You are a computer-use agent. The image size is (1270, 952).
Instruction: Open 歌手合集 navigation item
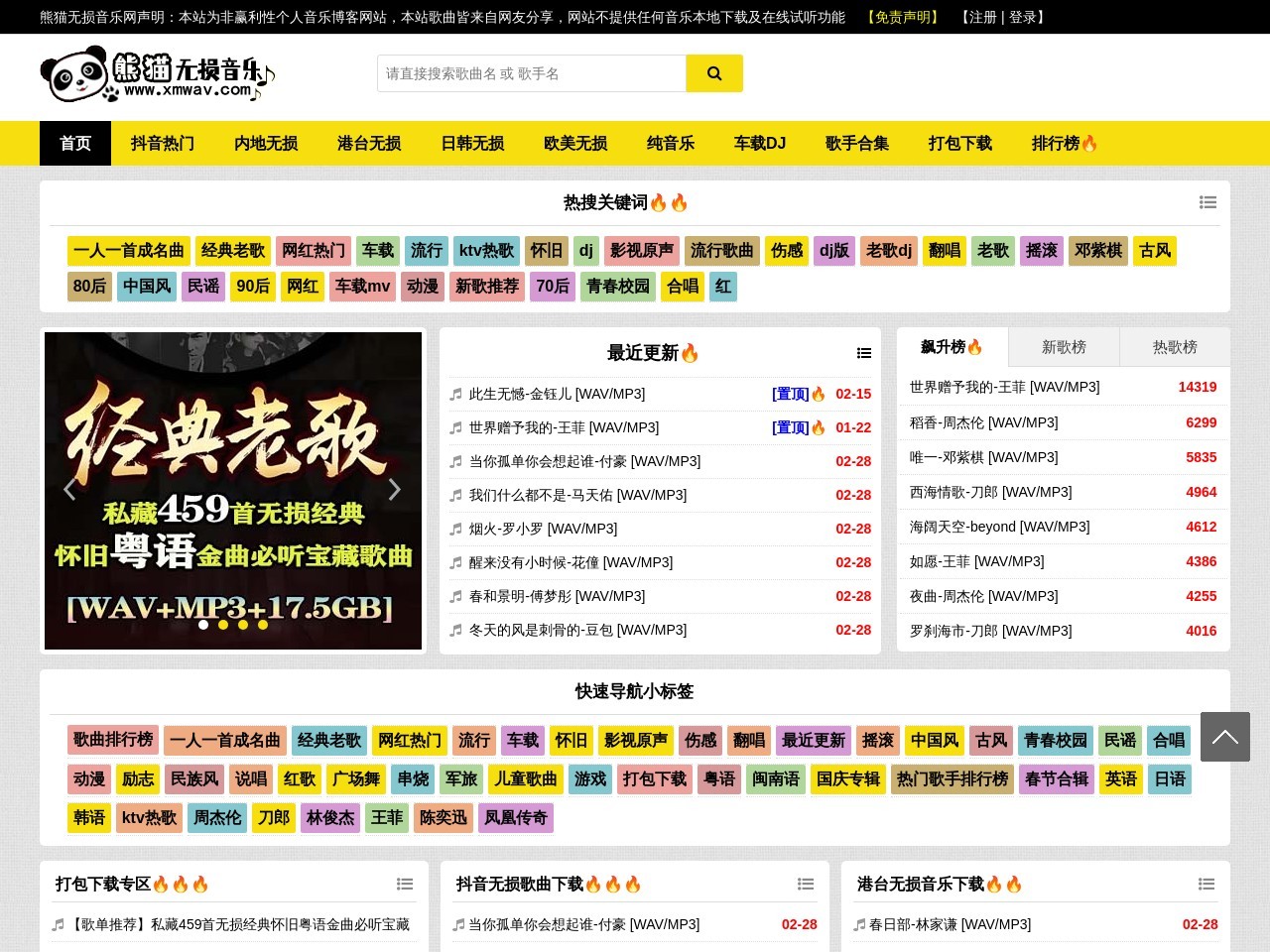click(857, 144)
